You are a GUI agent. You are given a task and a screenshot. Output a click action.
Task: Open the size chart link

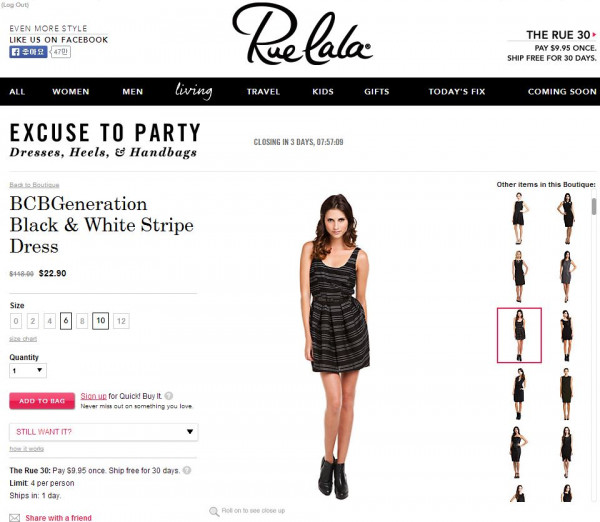pos(23,339)
